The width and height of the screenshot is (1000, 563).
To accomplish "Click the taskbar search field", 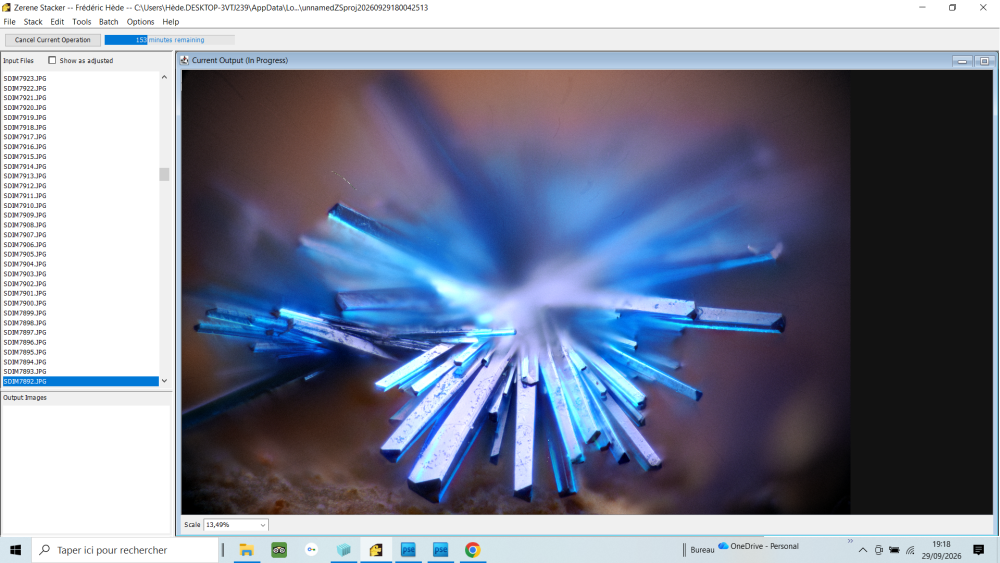I will click(x=124, y=550).
